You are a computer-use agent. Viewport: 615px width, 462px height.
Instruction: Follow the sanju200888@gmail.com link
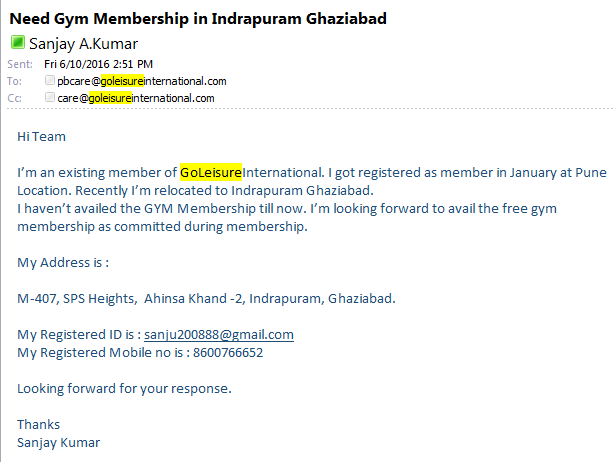(x=218, y=335)
